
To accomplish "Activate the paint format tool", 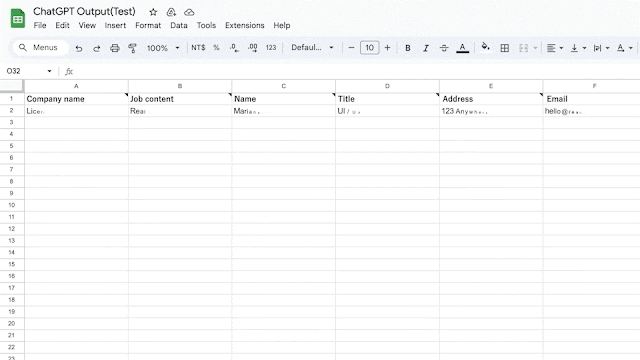I will 132,48.
